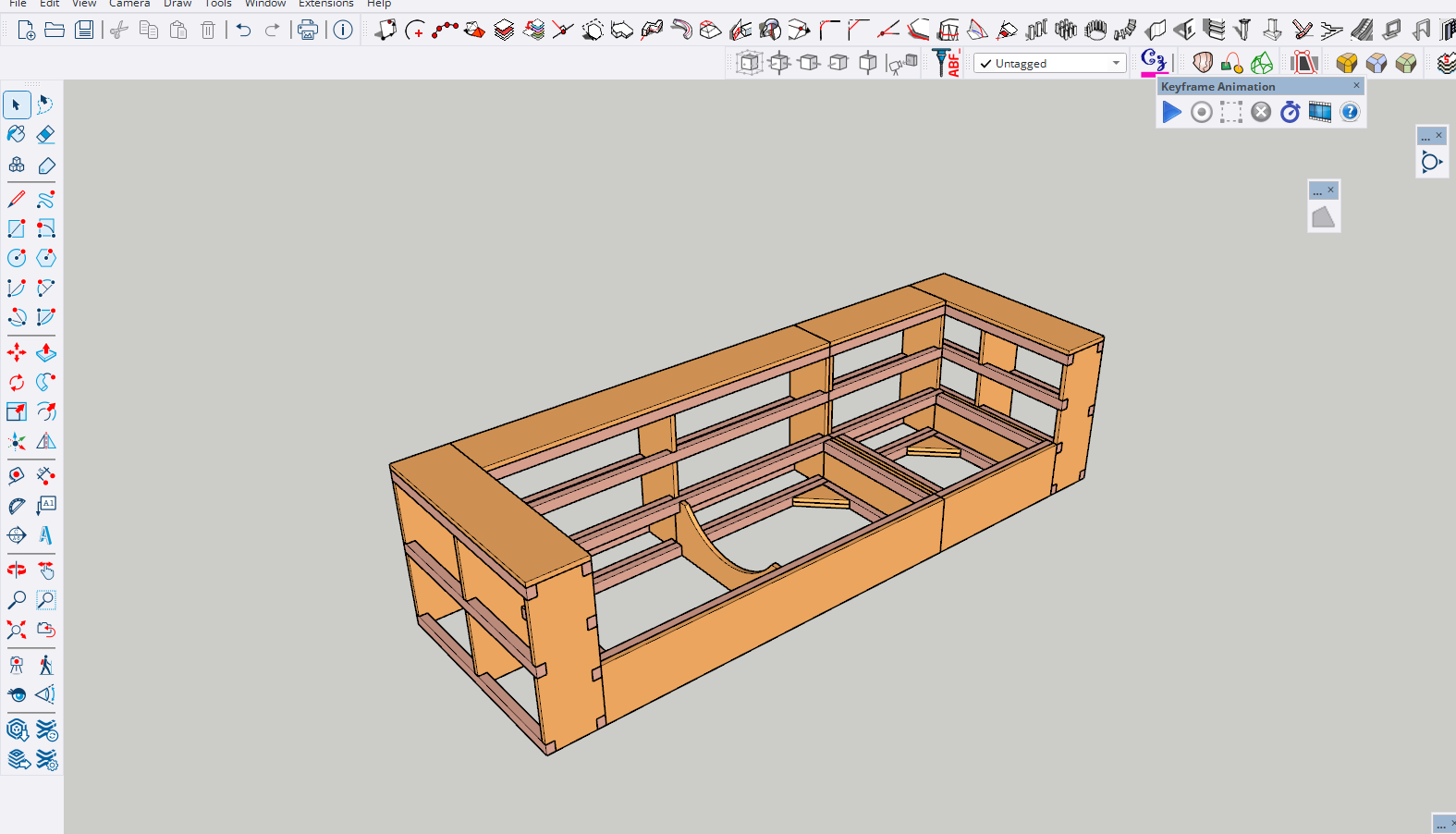Select the Rotate tool
1456x834 pixels.
point(17,382)
